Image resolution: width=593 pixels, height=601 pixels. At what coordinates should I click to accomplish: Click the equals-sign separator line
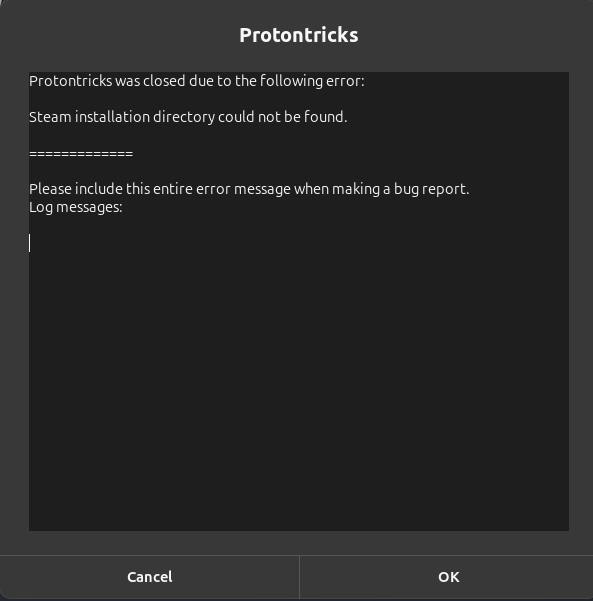pyautogui.click(x=81, y=154)
